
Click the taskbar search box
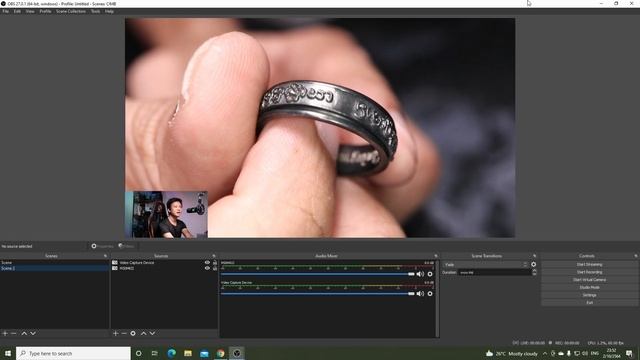point(73,353)
